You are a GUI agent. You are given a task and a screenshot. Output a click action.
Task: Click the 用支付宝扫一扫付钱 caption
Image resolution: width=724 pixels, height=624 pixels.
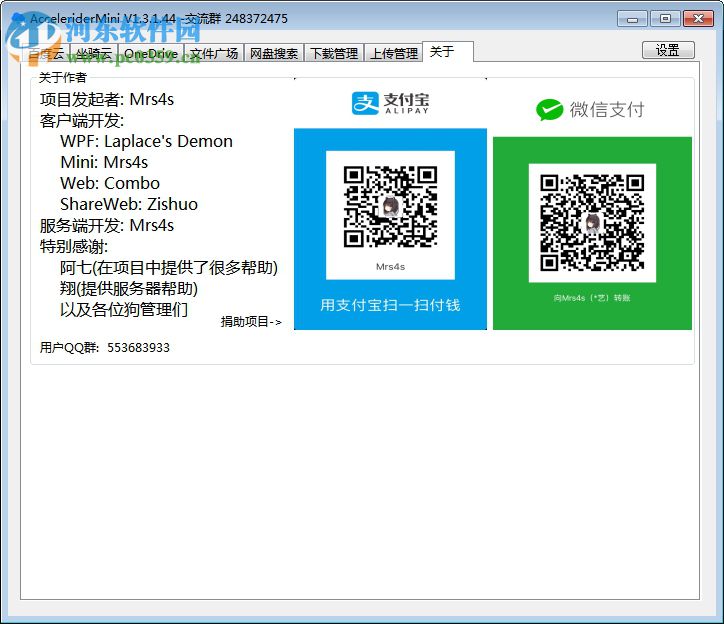click(390, 305)
